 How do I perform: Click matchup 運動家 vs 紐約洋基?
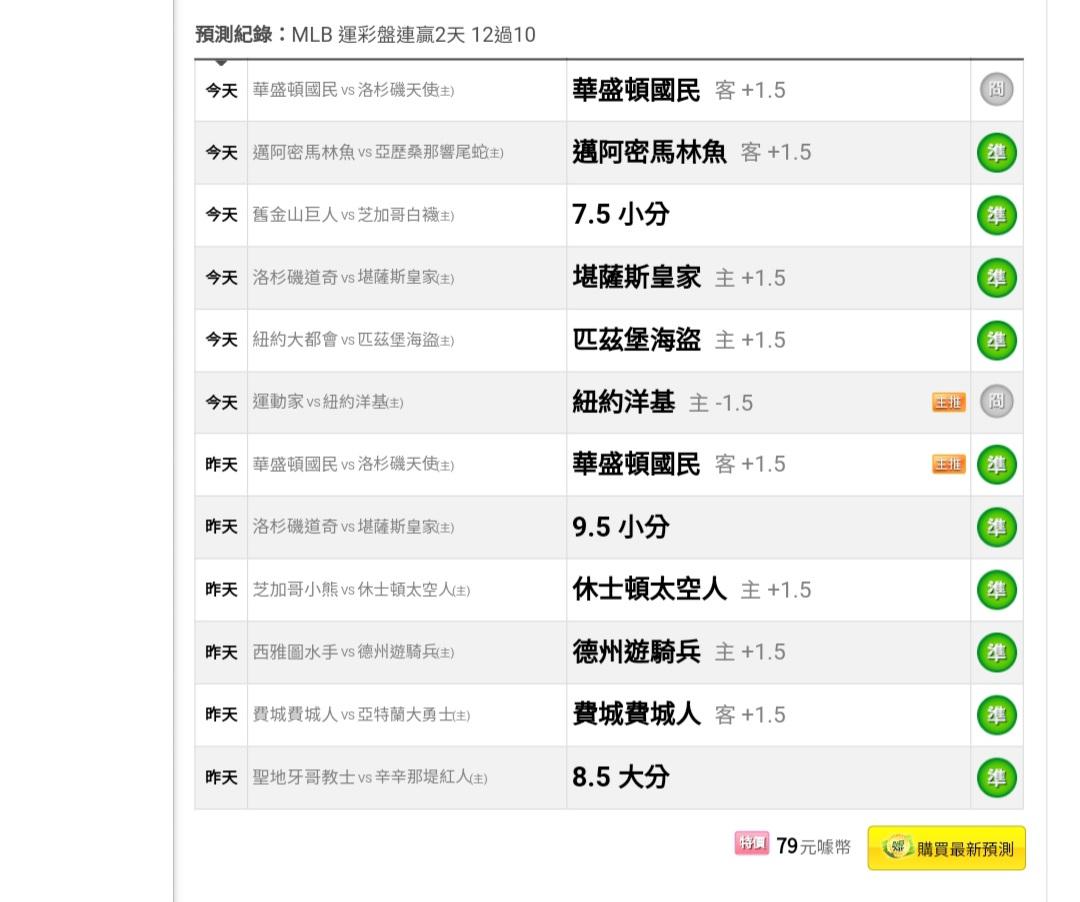pos(328,402)
